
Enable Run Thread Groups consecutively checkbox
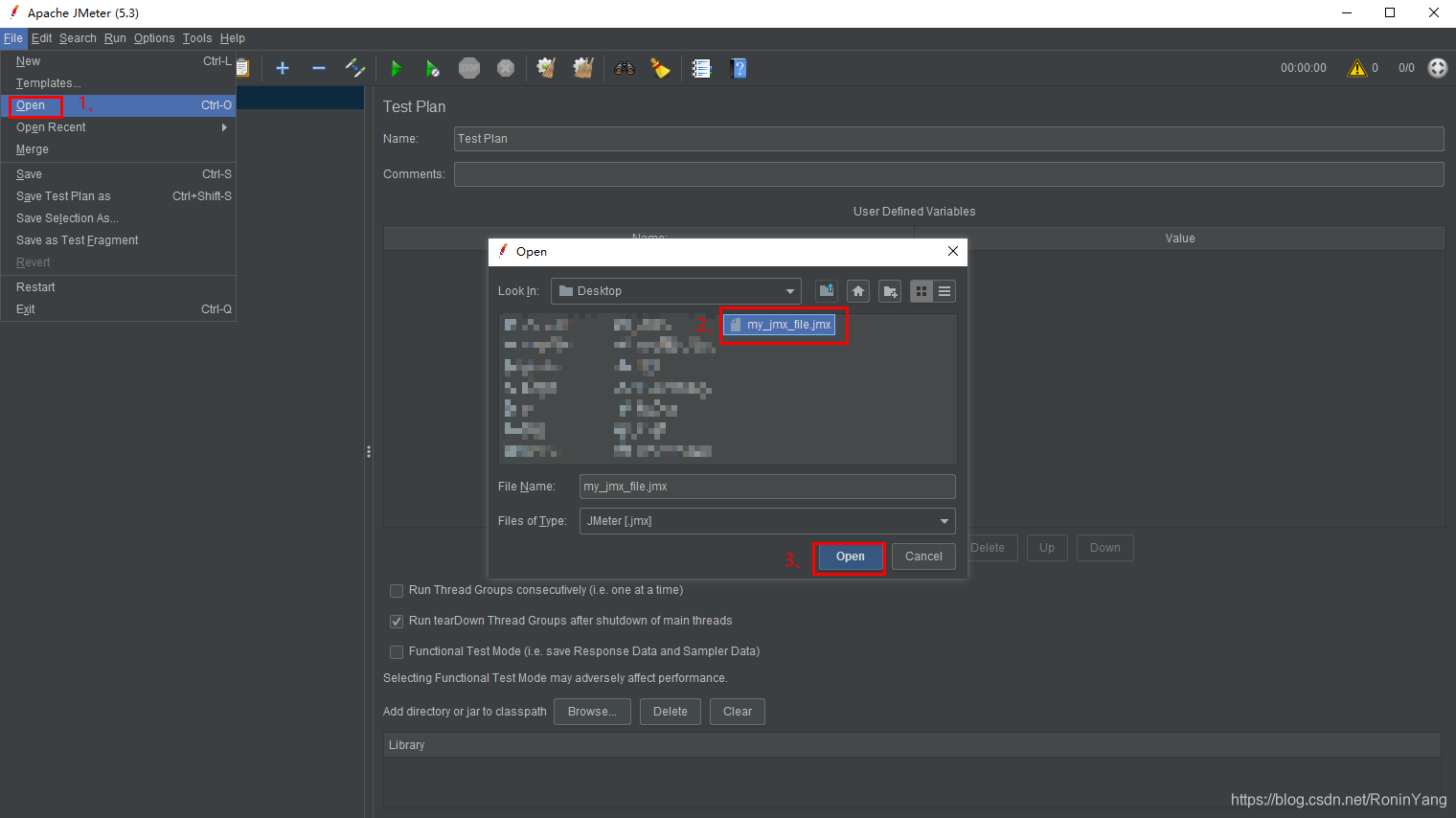click(397, 591)
